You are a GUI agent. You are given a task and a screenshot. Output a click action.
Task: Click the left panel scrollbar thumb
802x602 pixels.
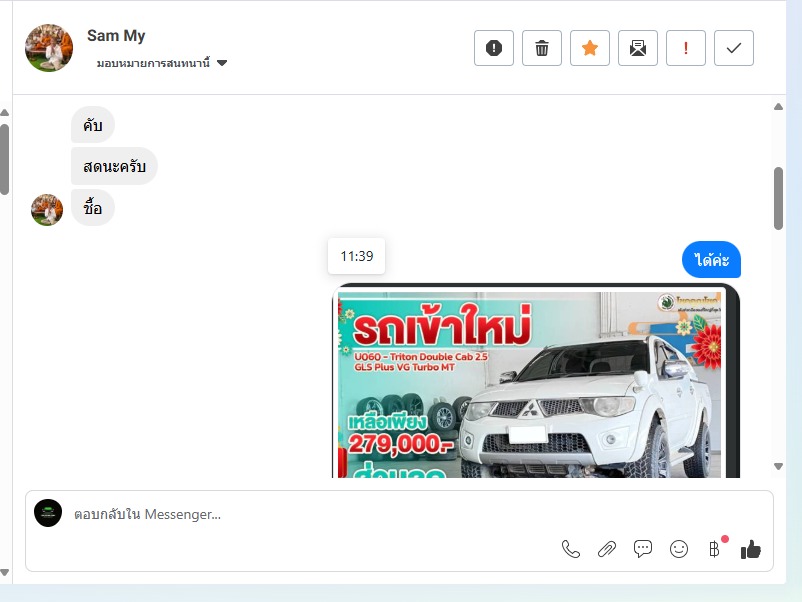(4, 159)
